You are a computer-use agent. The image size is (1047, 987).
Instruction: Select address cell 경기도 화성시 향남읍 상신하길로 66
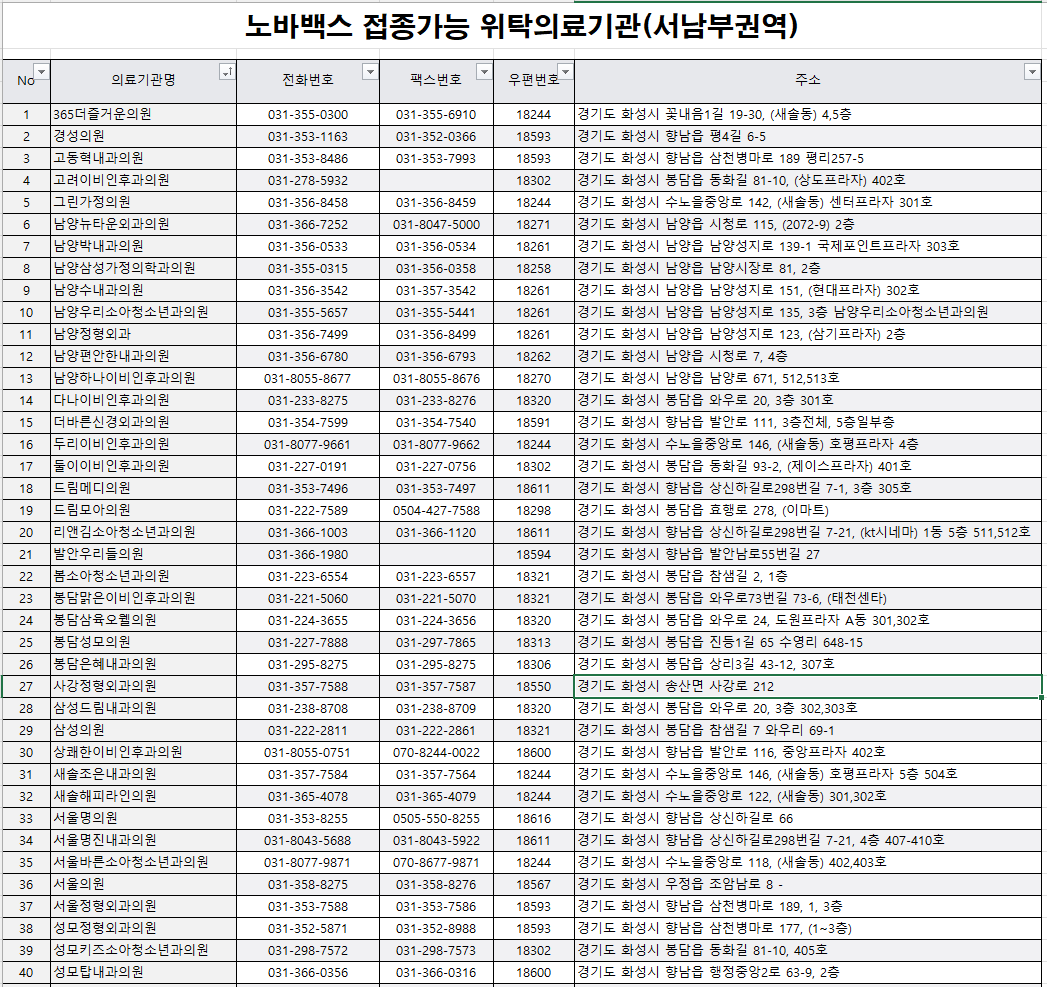[808, 819]
